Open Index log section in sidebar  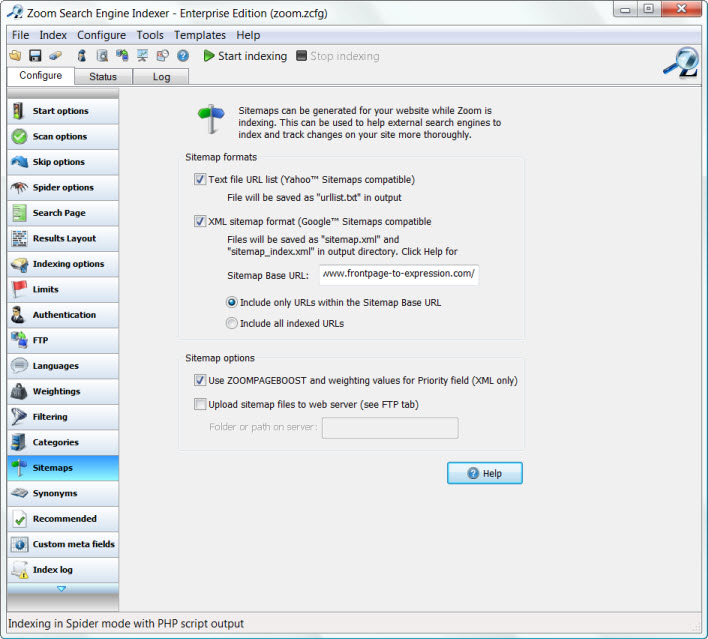point(63,570)
